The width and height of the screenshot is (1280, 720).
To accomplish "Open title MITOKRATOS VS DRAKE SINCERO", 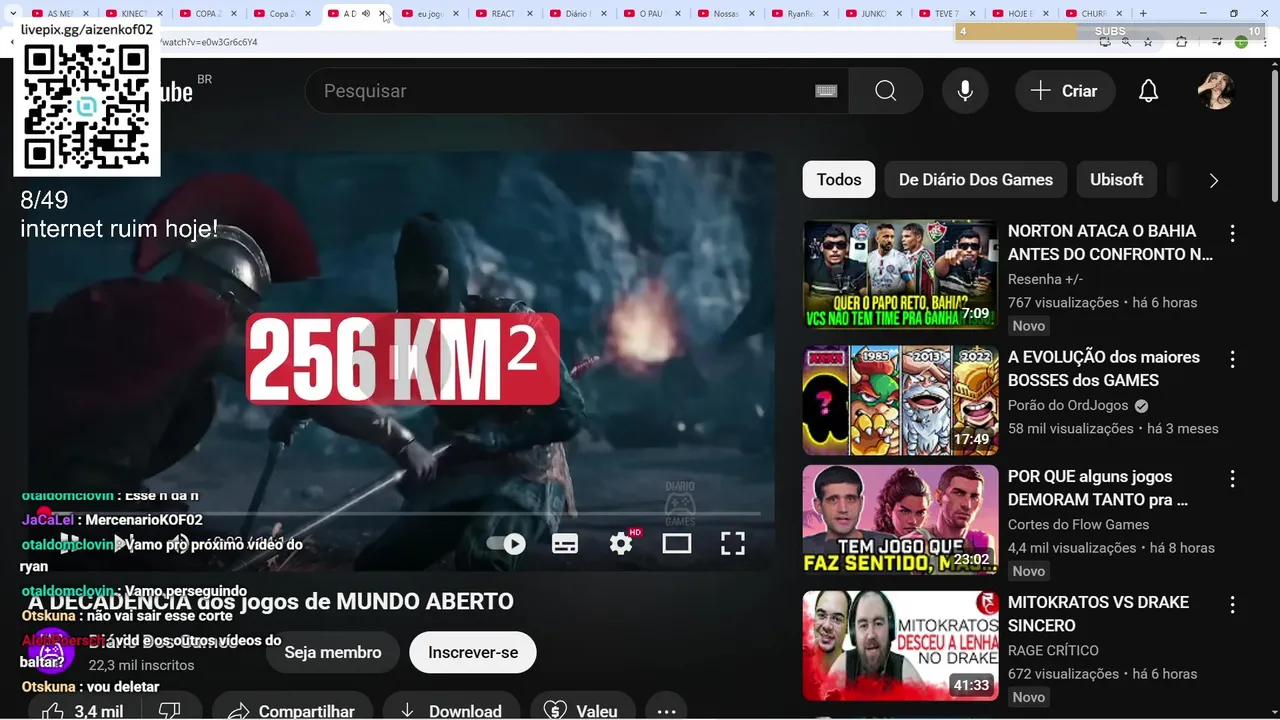I will 1098,614.
